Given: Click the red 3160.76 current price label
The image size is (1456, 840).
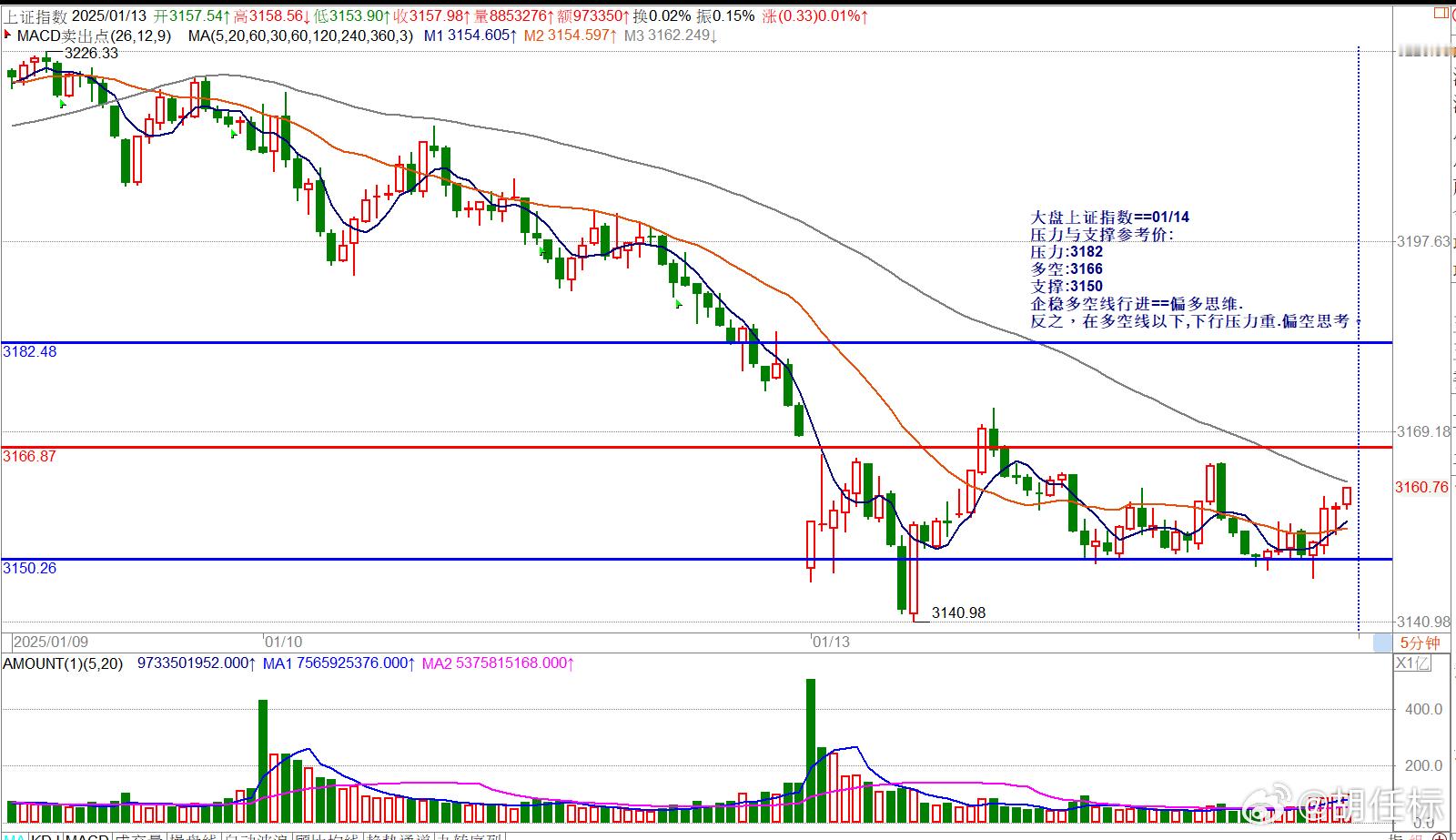Looking at the screenshot, I should pyautogui.click(x=1421, y=488).
